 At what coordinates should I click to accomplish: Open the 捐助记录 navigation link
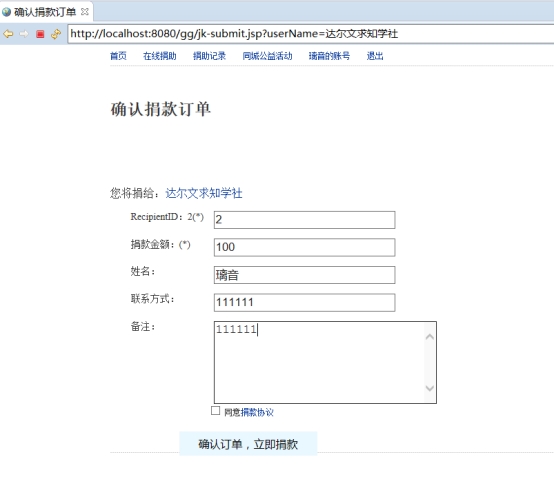coord(209,56)
